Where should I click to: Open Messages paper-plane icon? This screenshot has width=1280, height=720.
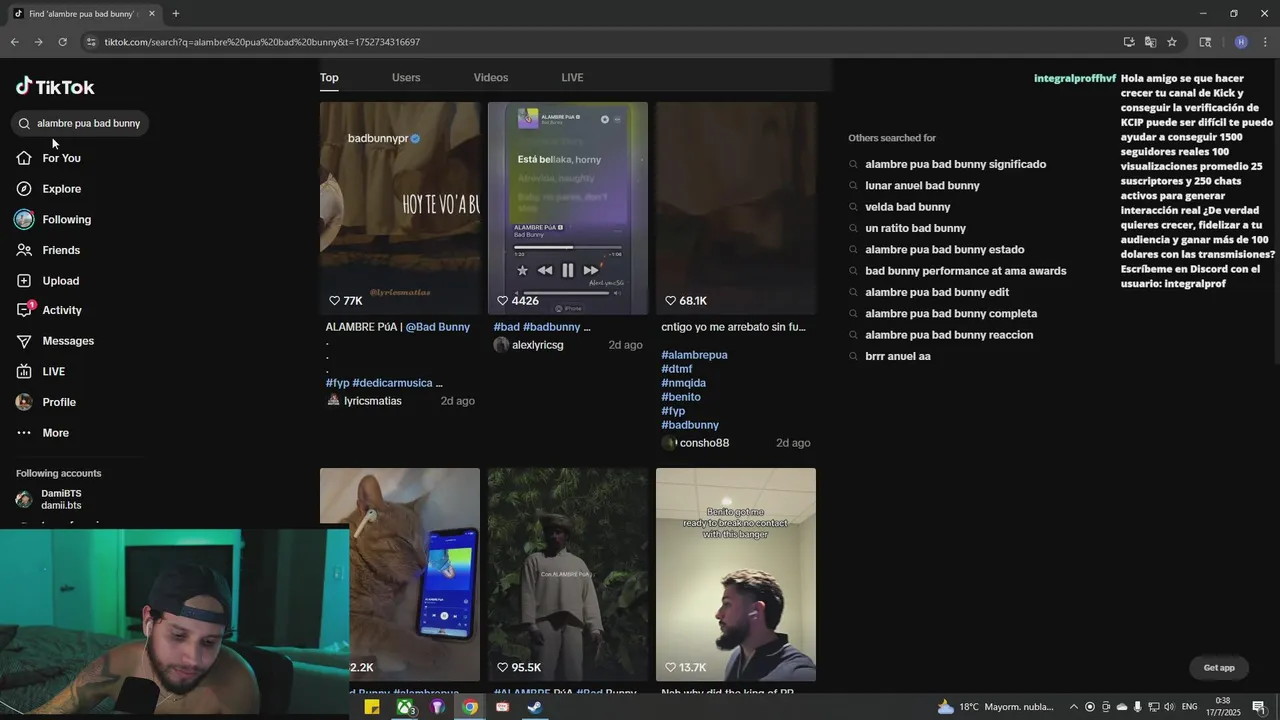pos(24,341)
